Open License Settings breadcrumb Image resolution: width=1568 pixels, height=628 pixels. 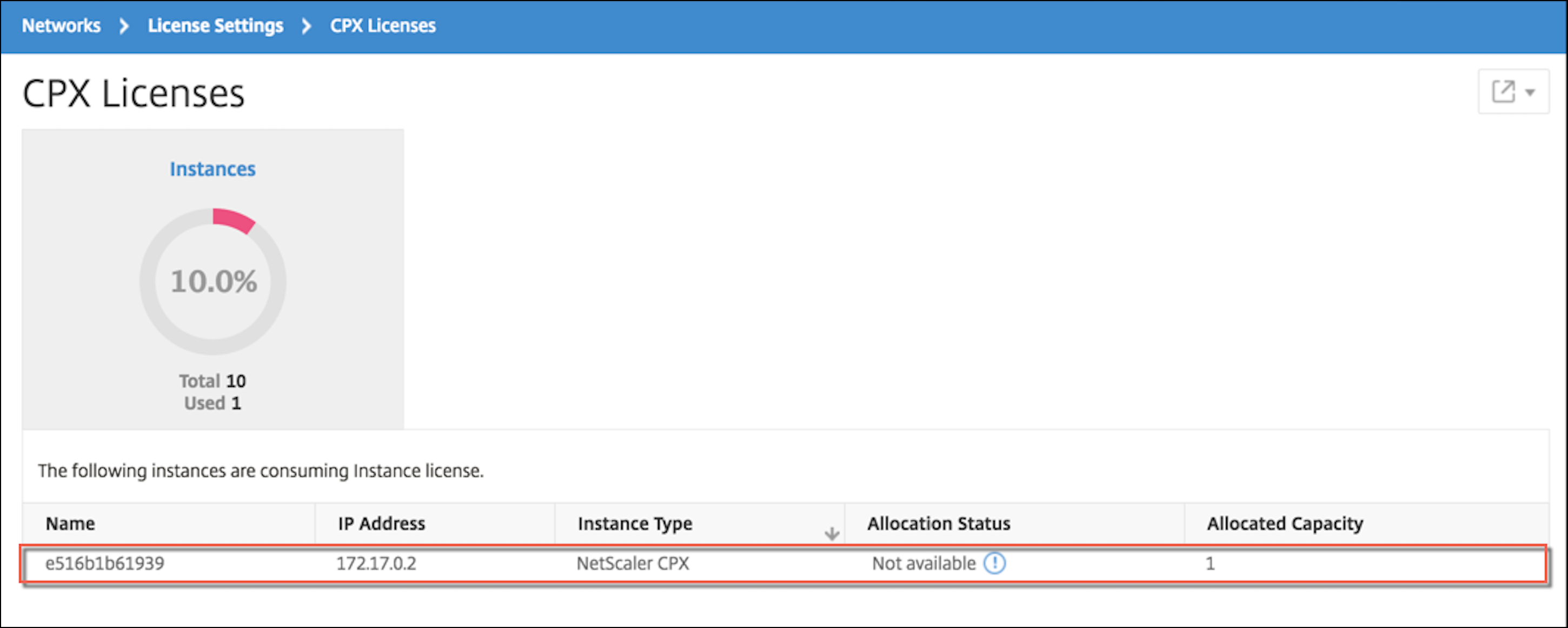tap(216, 25)
